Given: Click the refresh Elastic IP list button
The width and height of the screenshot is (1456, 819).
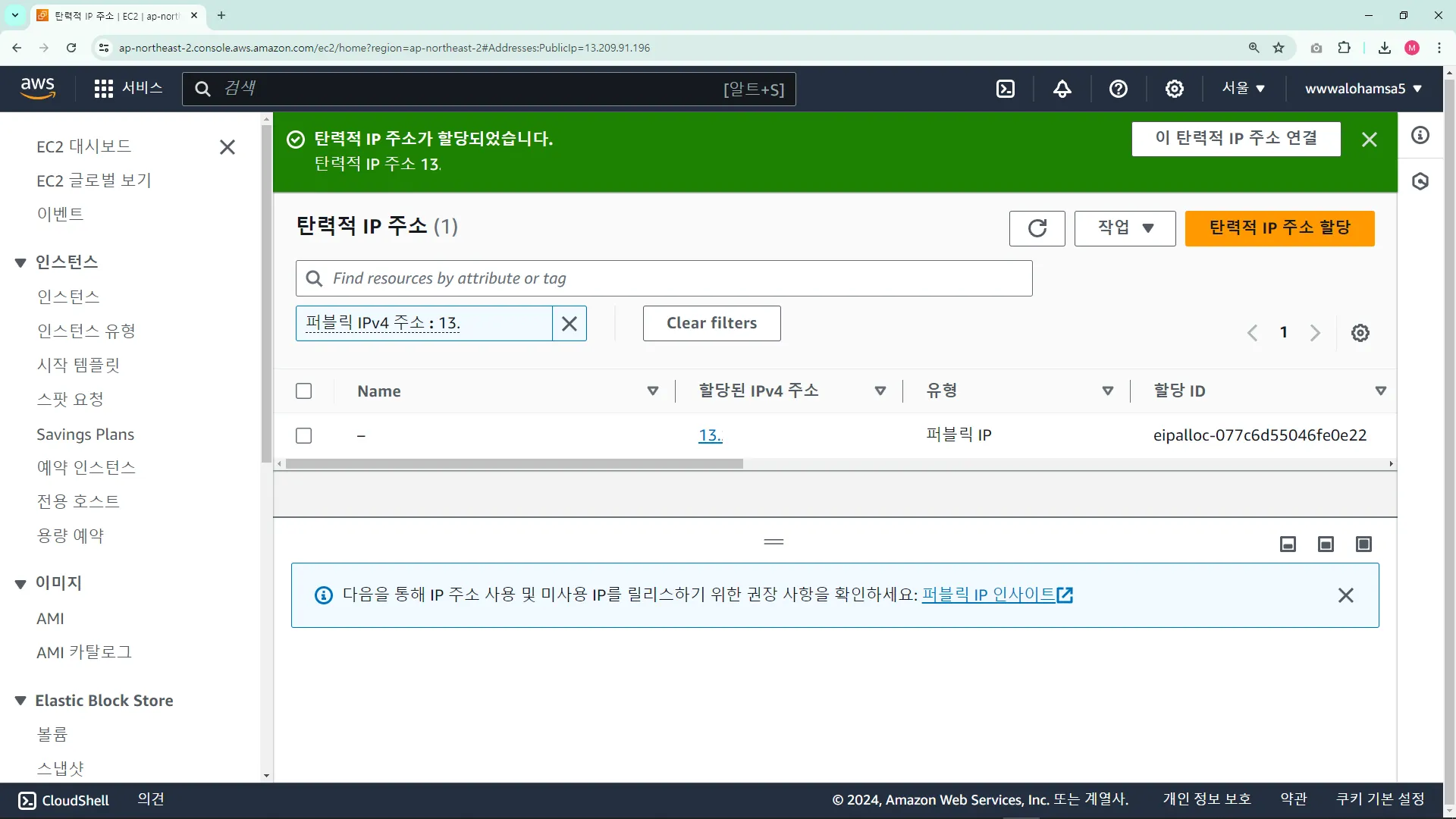Looking at the screenshot, I should click(x=1037, y=228).
